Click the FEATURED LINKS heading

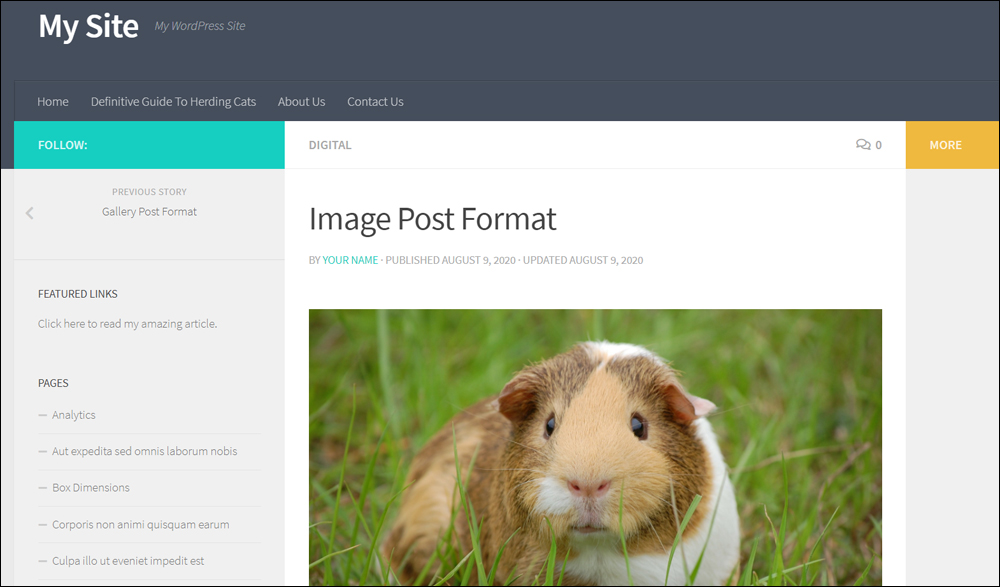pyautogui.click(x=78, y=294)
